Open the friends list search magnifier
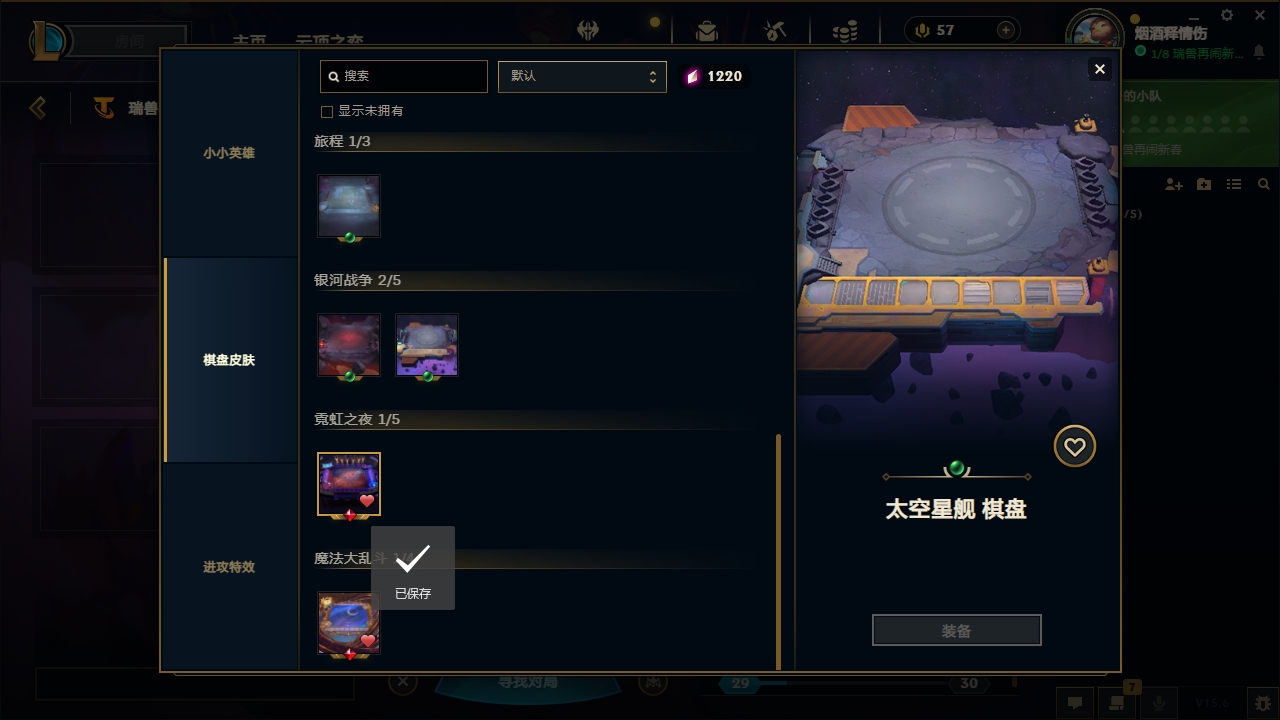 pos(1264,184)
